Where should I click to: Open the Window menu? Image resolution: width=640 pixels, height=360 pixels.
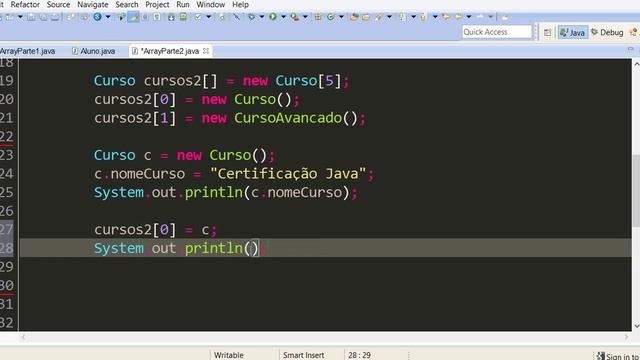(x=210, y=4)
